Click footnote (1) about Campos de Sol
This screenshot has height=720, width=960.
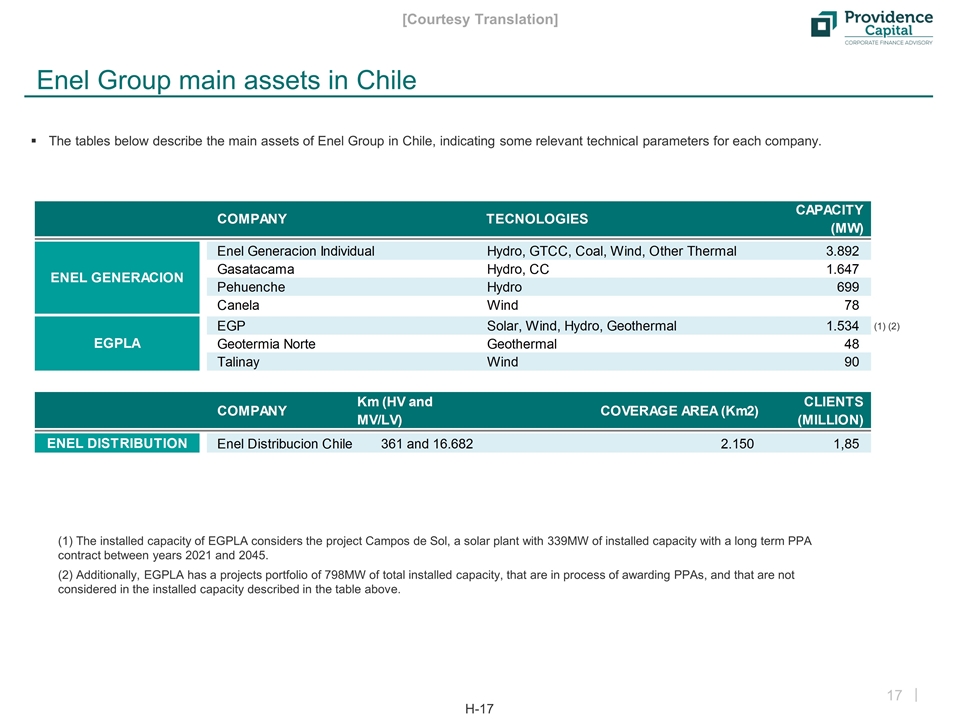point(435,548)
